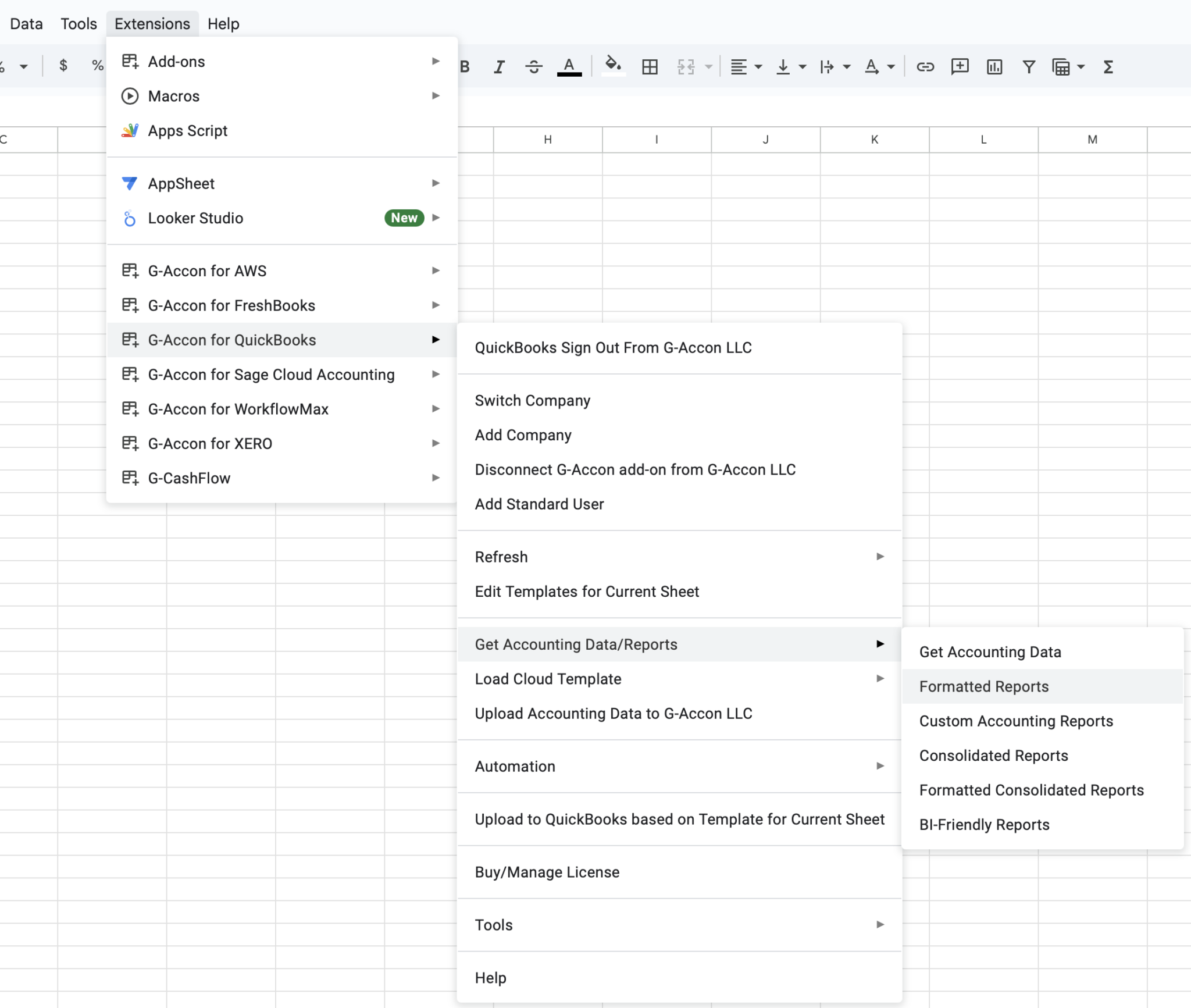Image resolution: width=1191 pixels, height=1008 pixels.
Task: Select Switch Company
Action: [679, 400]
